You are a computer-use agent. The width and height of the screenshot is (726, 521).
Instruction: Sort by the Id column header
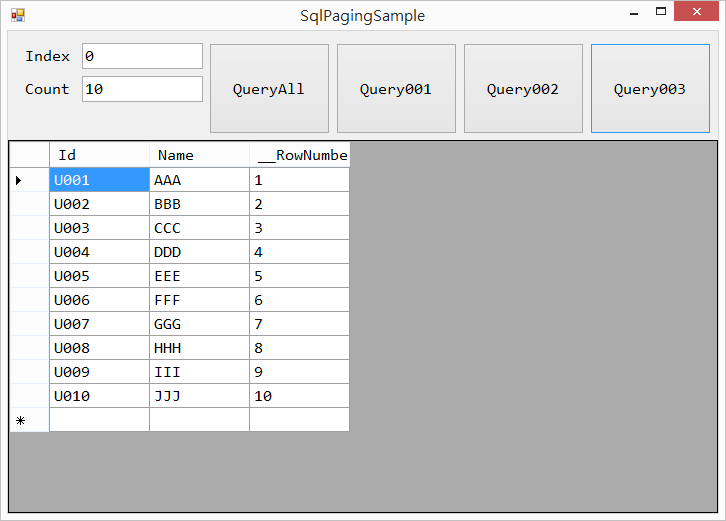(x=99, y=155)
